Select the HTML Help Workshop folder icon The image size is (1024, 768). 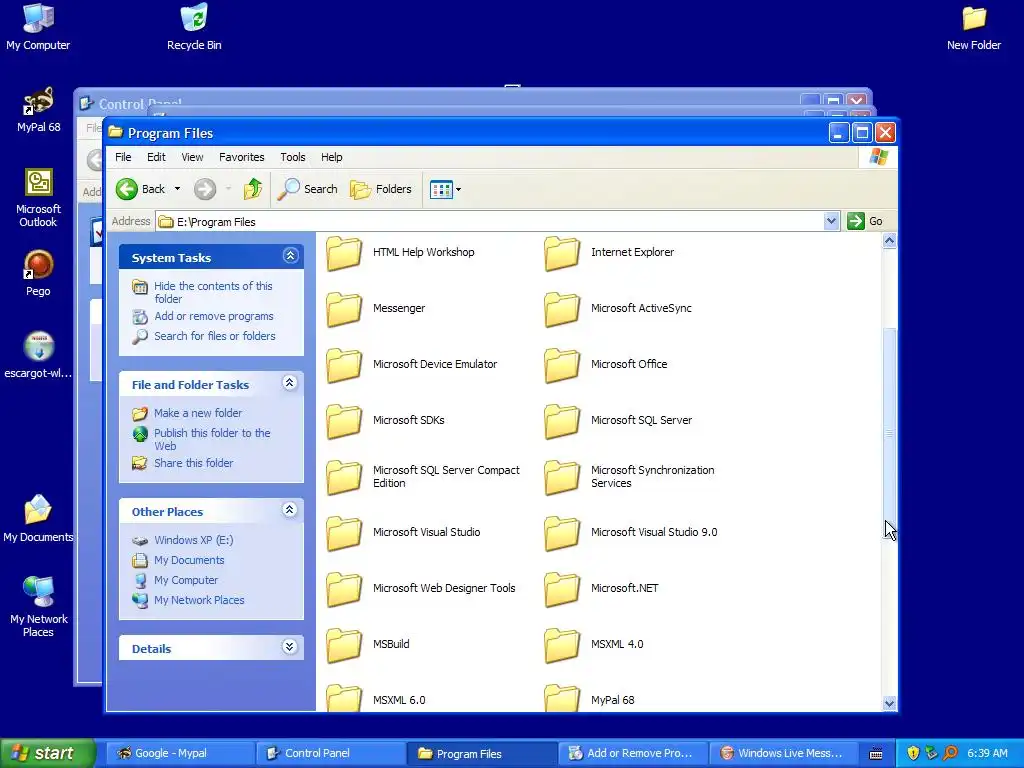point(344,253)
